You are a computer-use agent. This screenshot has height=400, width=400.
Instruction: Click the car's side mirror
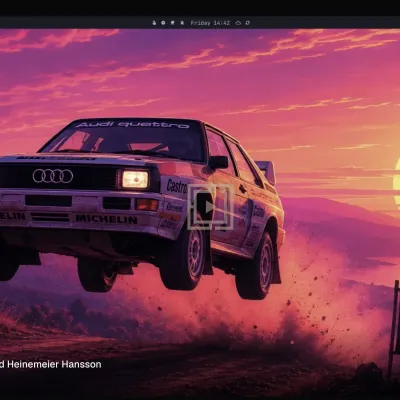click(218, 162)
